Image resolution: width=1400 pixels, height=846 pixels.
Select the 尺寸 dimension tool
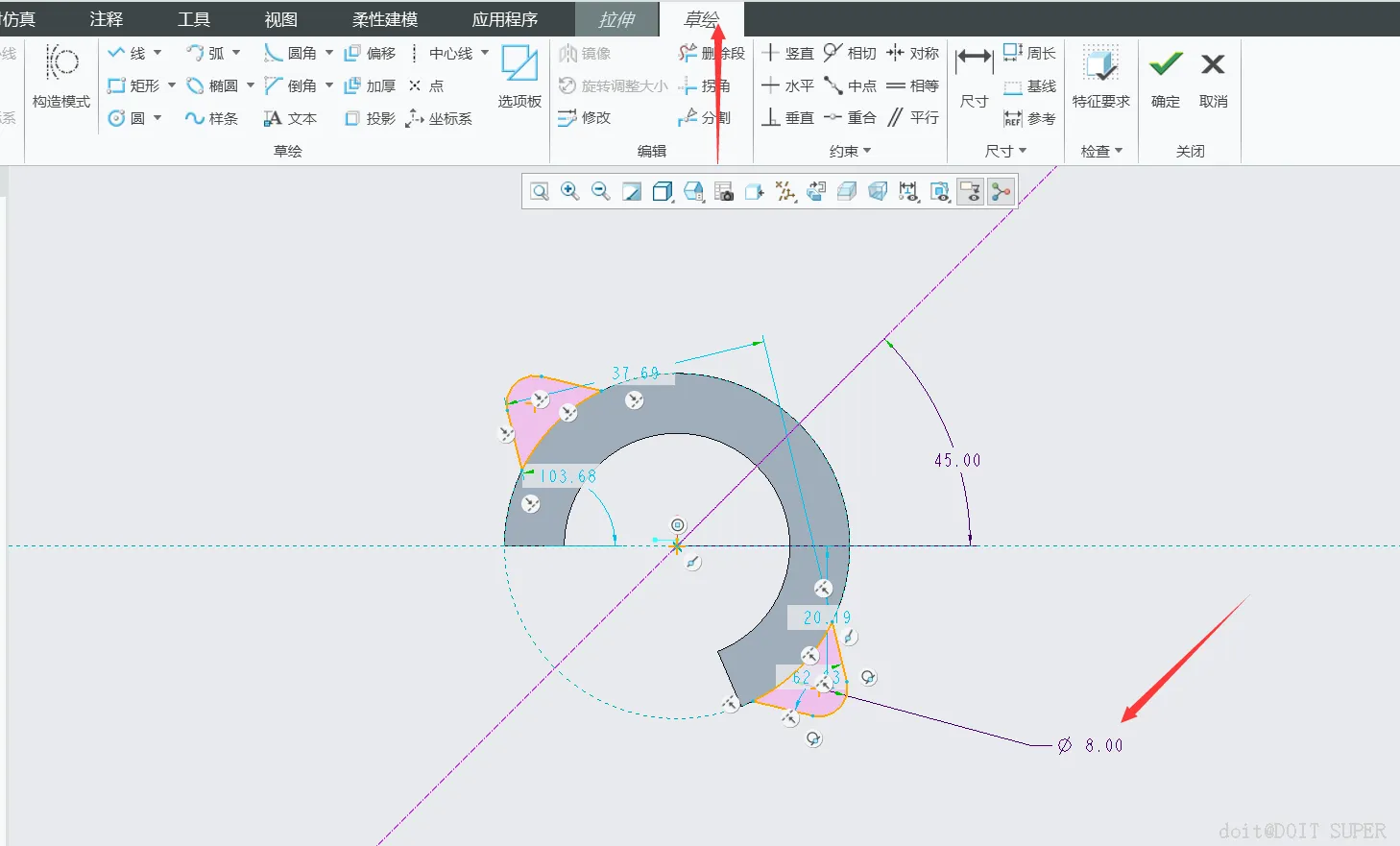click(x=974, y=76)
